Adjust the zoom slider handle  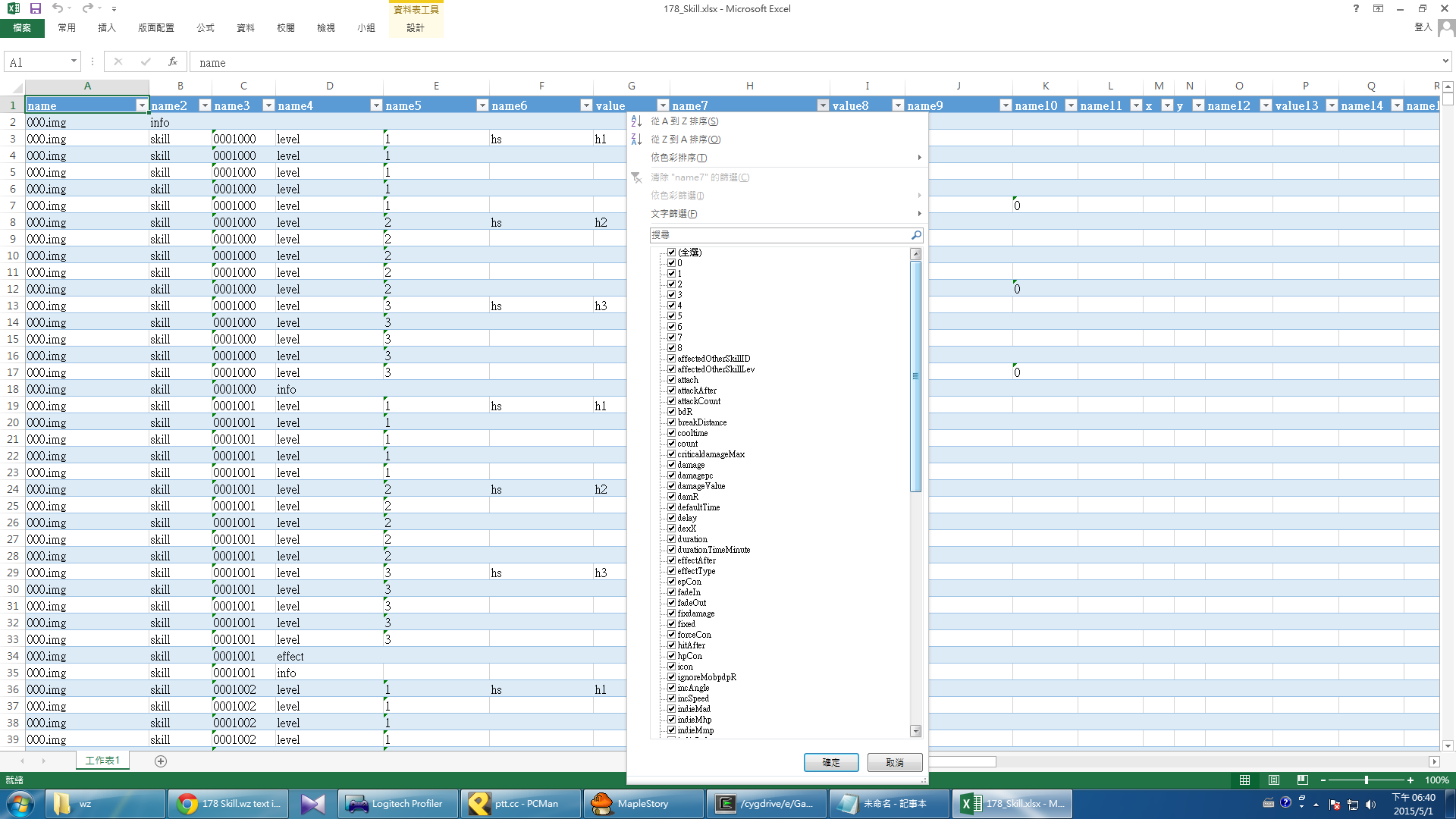coord(1367,780)
